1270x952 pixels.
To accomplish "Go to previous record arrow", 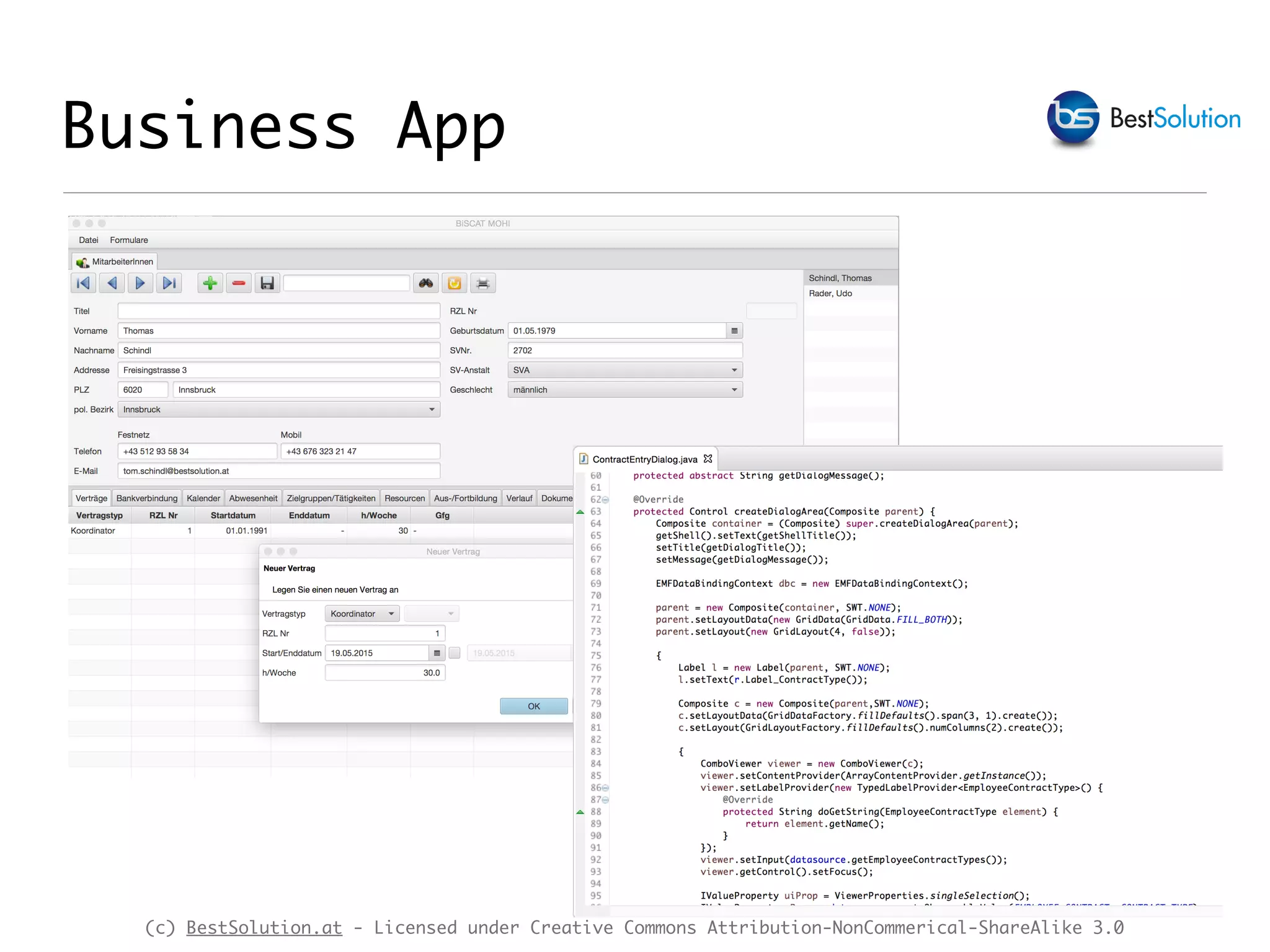I will click(112, 283).
